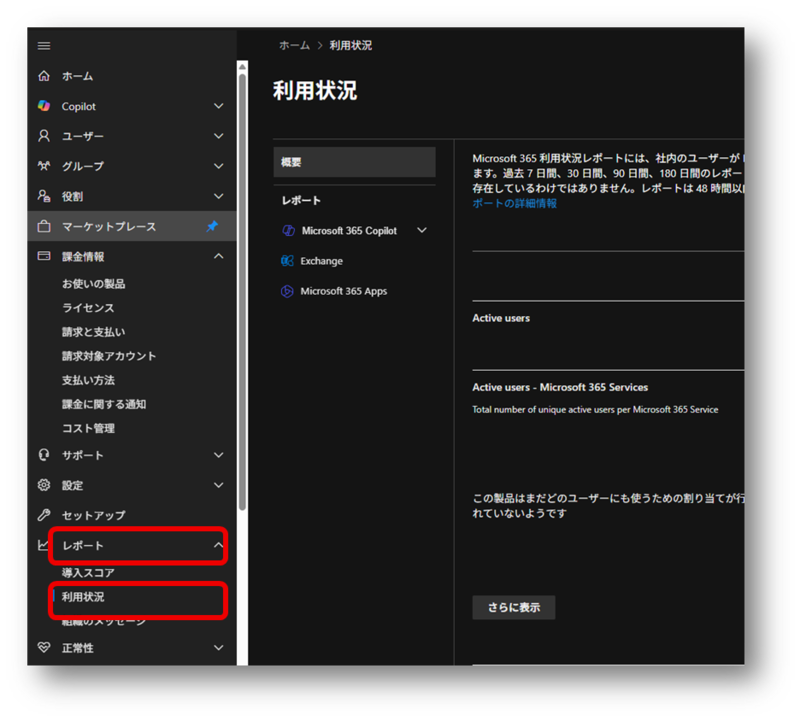Click 利用状況 in the breadcrumb
Image resolution: width=800 pixels, height=721 pixels.
pyautogui.click(x=351, y=45)
